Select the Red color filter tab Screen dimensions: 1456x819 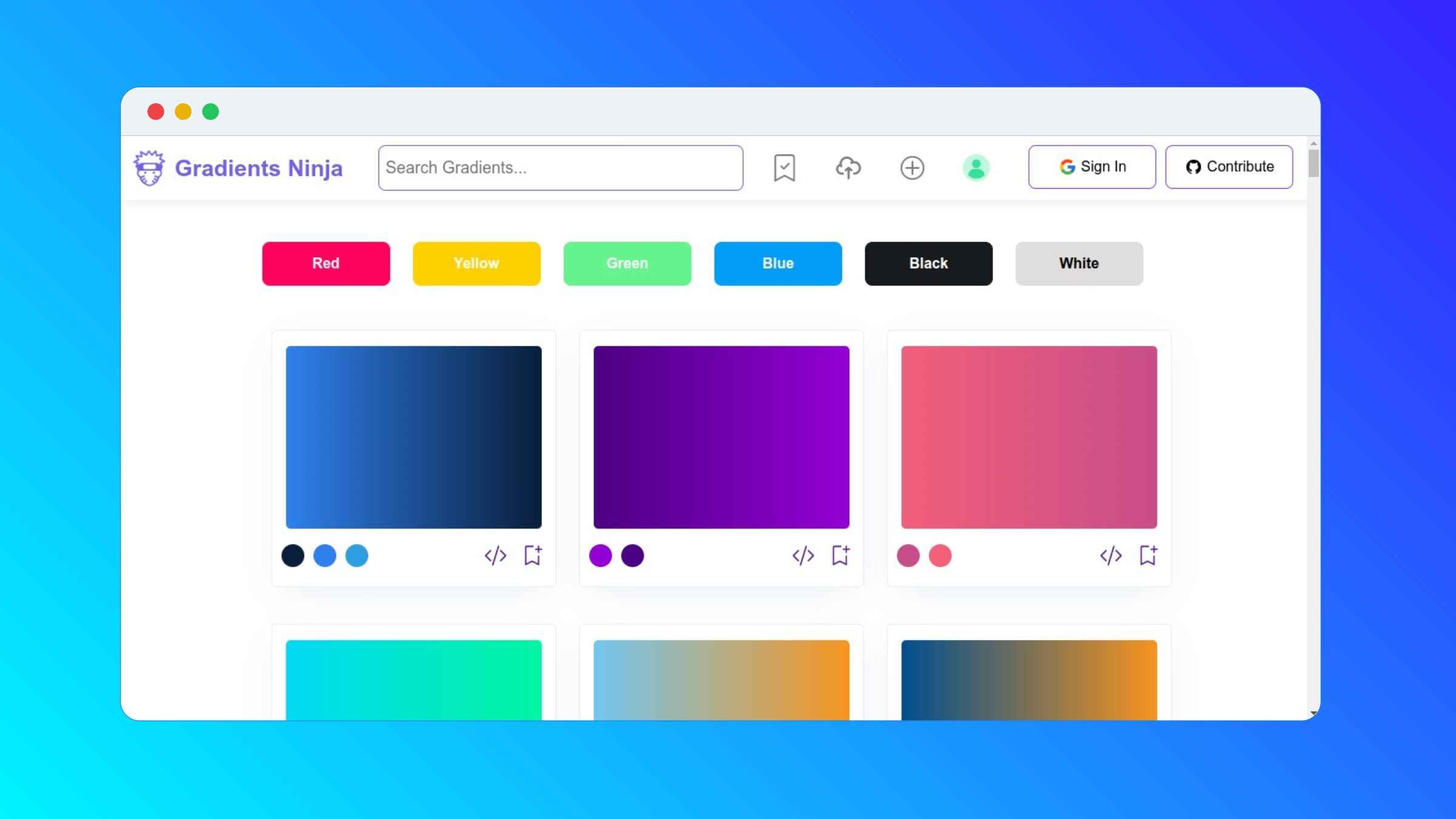[x=325, y=263]
